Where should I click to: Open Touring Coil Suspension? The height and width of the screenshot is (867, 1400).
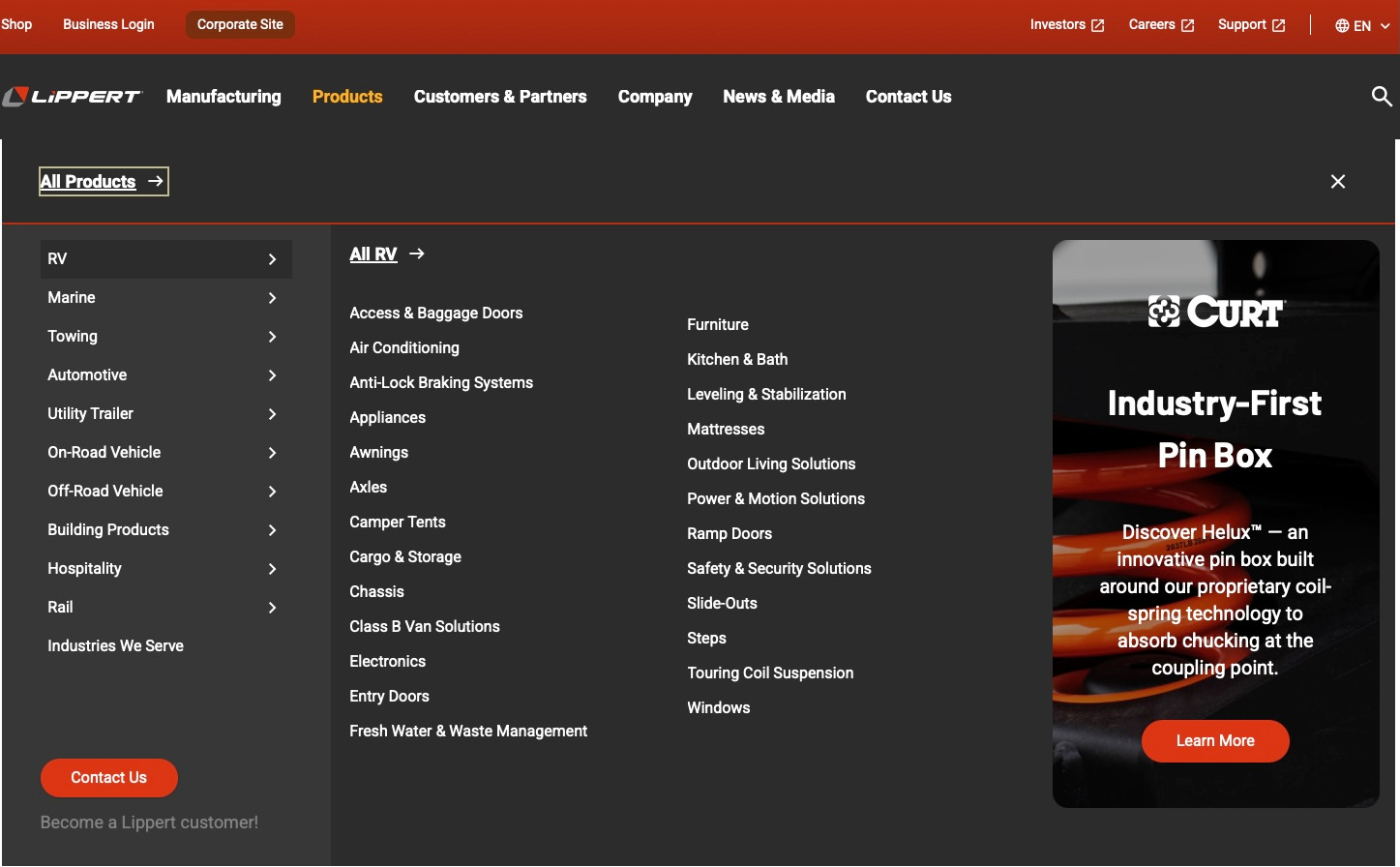pyautogui.click(x=770, y=673)
